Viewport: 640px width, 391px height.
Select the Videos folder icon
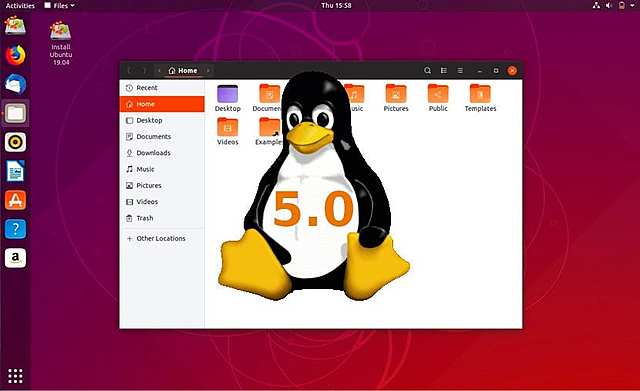click(x=228, y=131)
